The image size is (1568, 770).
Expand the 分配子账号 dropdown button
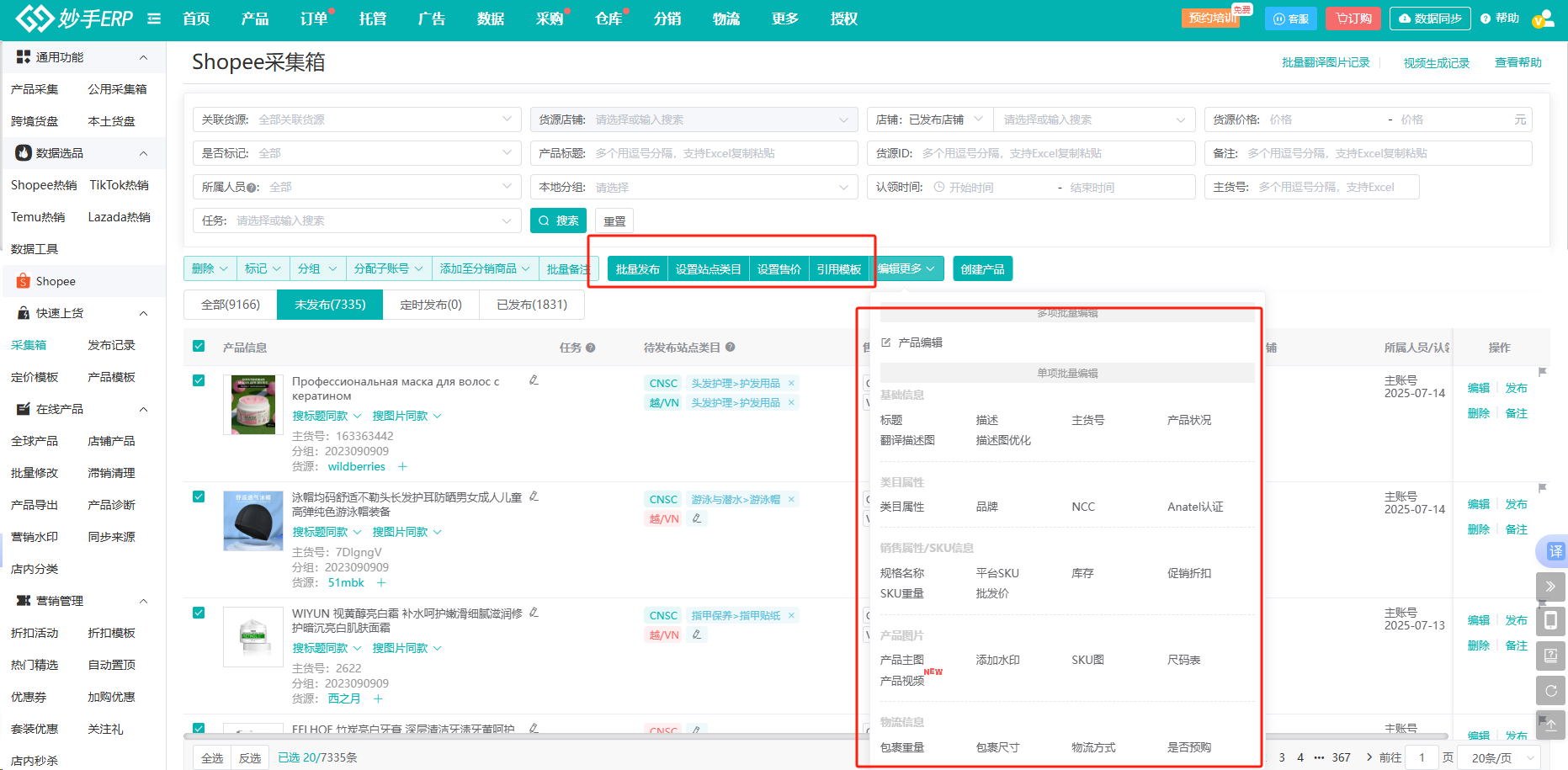point(388,268)
